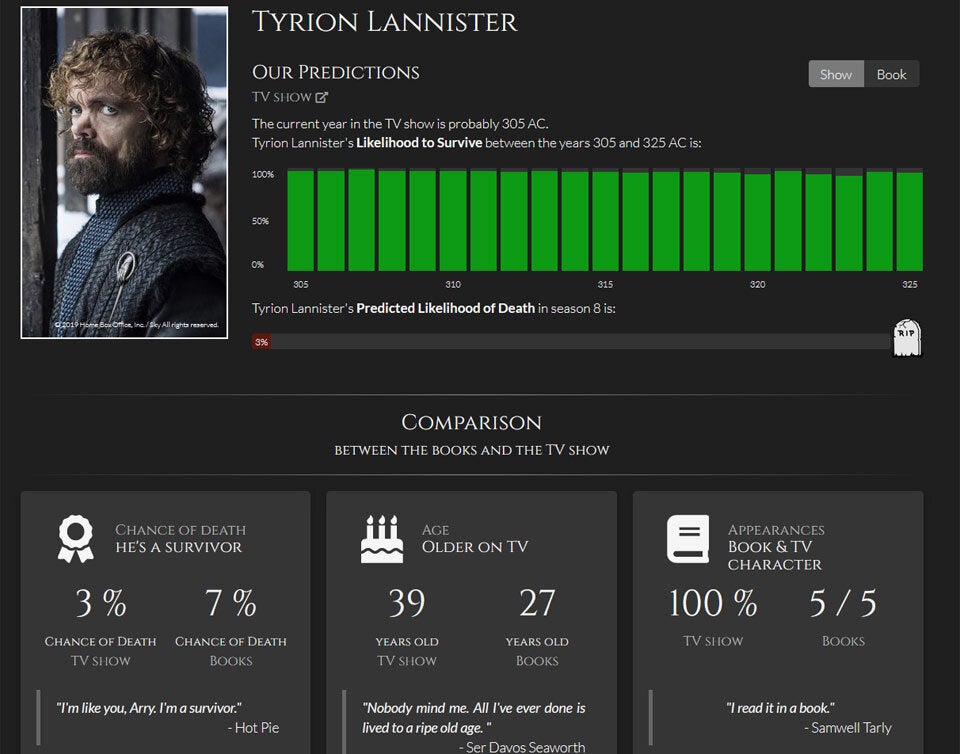Click the survival bar for year 305
The height and width of the screenshot is (754, 960).
tap(300, 220)
